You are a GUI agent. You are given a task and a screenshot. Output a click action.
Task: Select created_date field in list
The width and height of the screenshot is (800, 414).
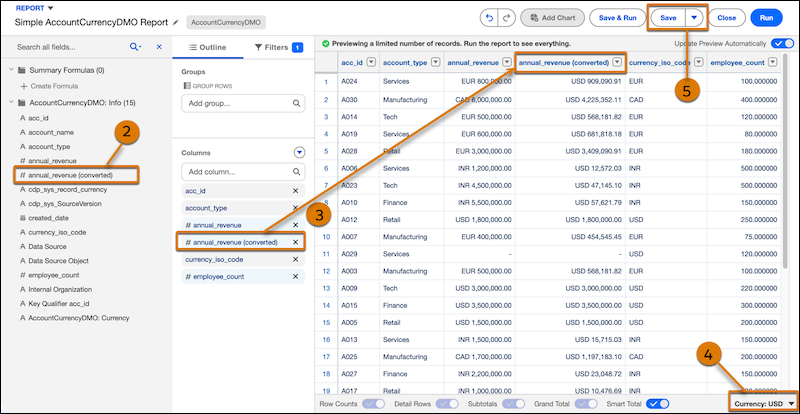(49, 218)
